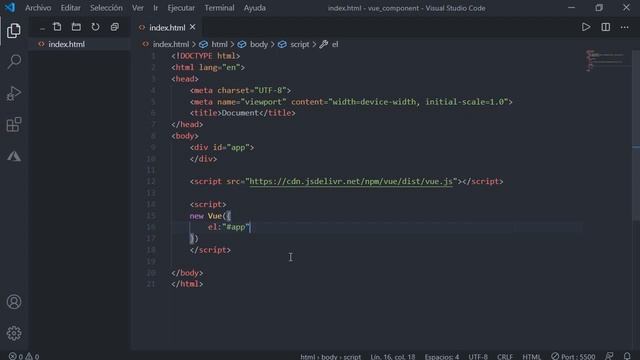The height and width of the screenshot is (360, 640).
Task: Change the CRLF end of line sequence
Action: tap(505, 356)
